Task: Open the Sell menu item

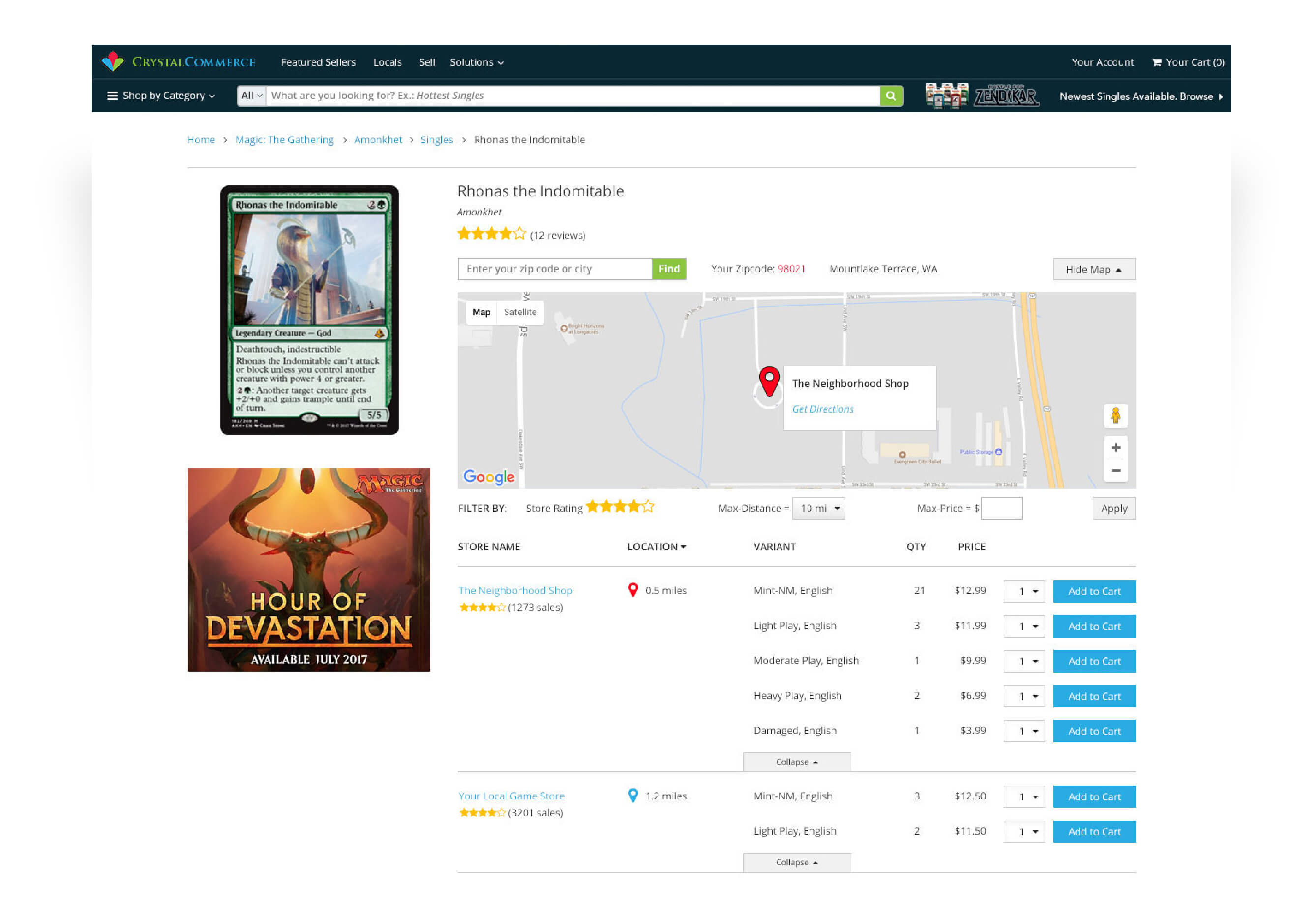Action: (x=427, y=62)
